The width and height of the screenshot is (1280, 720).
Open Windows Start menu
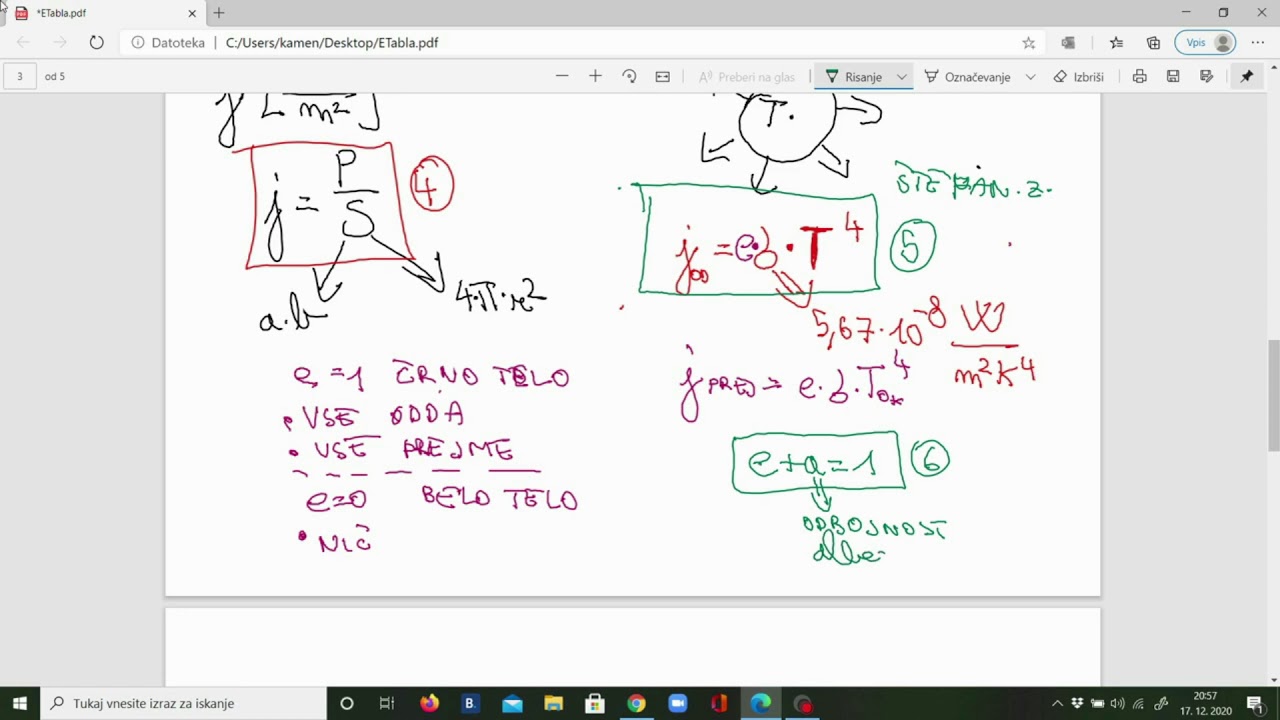[x=20, y=703]
